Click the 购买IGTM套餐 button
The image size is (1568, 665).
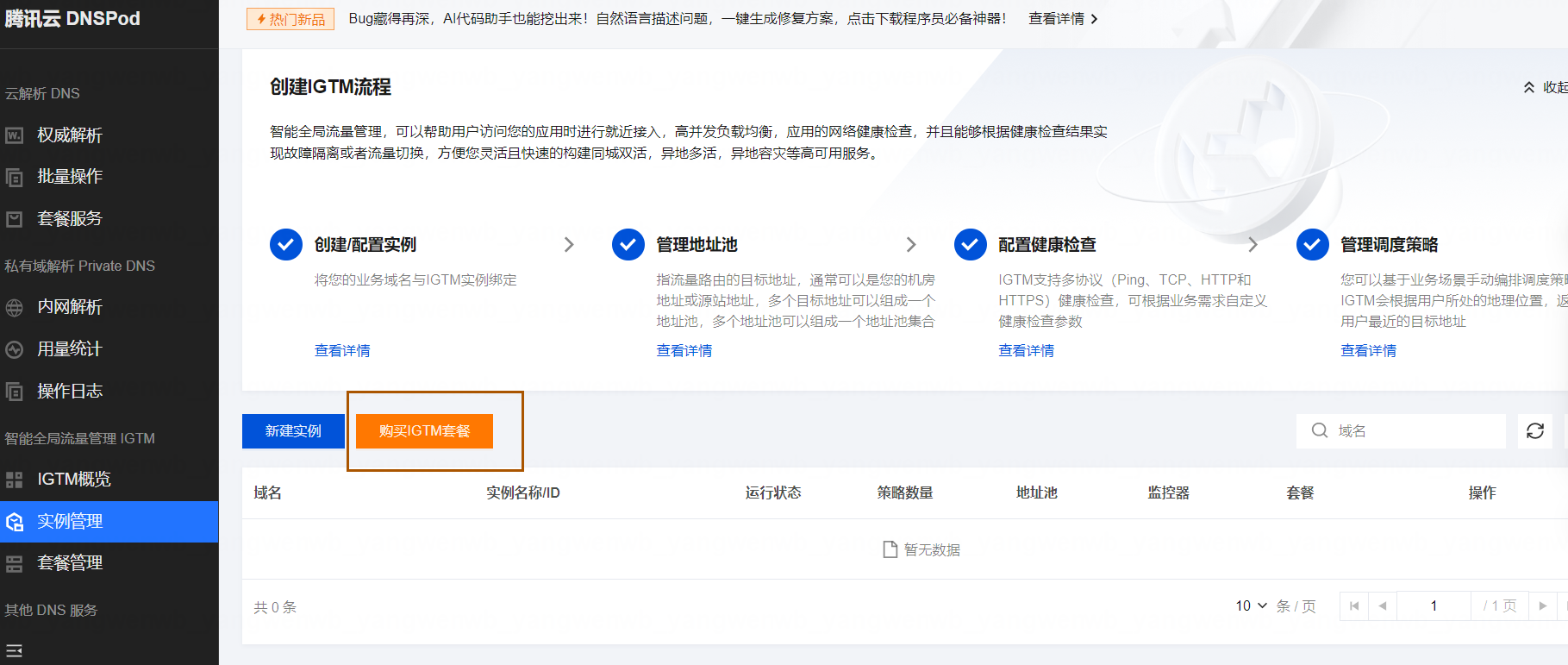pos(424,431)
